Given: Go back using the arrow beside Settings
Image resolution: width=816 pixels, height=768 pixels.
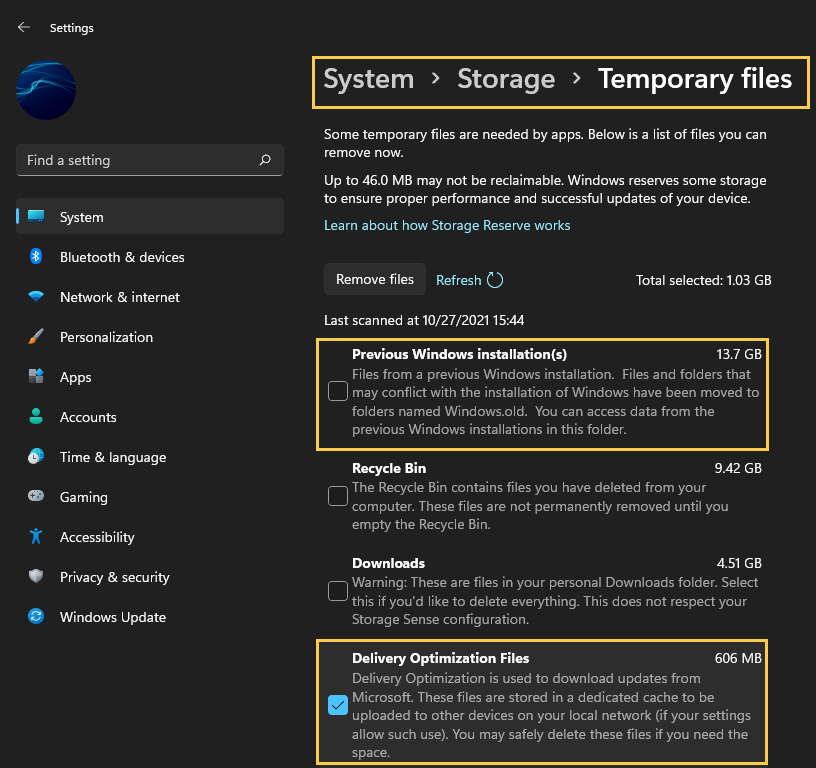Looking at the screenshot, I should pyautogui.click(x=23, y=27).
